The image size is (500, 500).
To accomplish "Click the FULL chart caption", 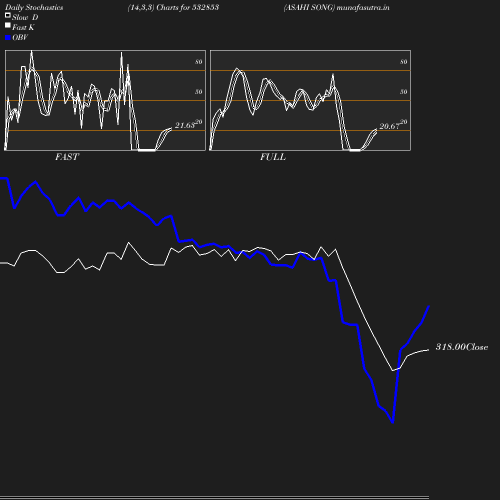I will (x=273, y=157).
